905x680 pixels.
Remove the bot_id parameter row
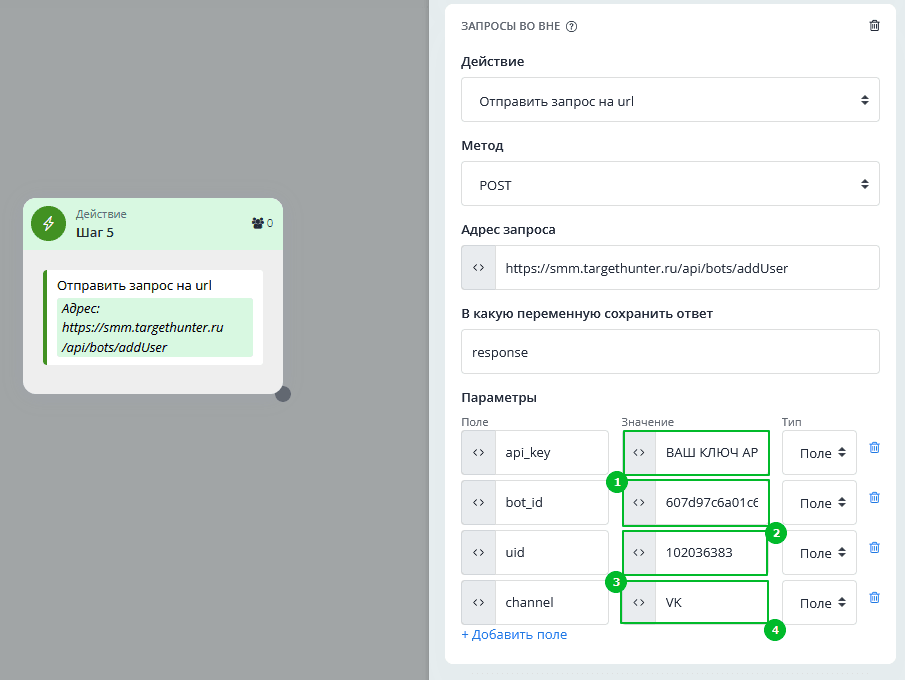click(x=874, y=497)
